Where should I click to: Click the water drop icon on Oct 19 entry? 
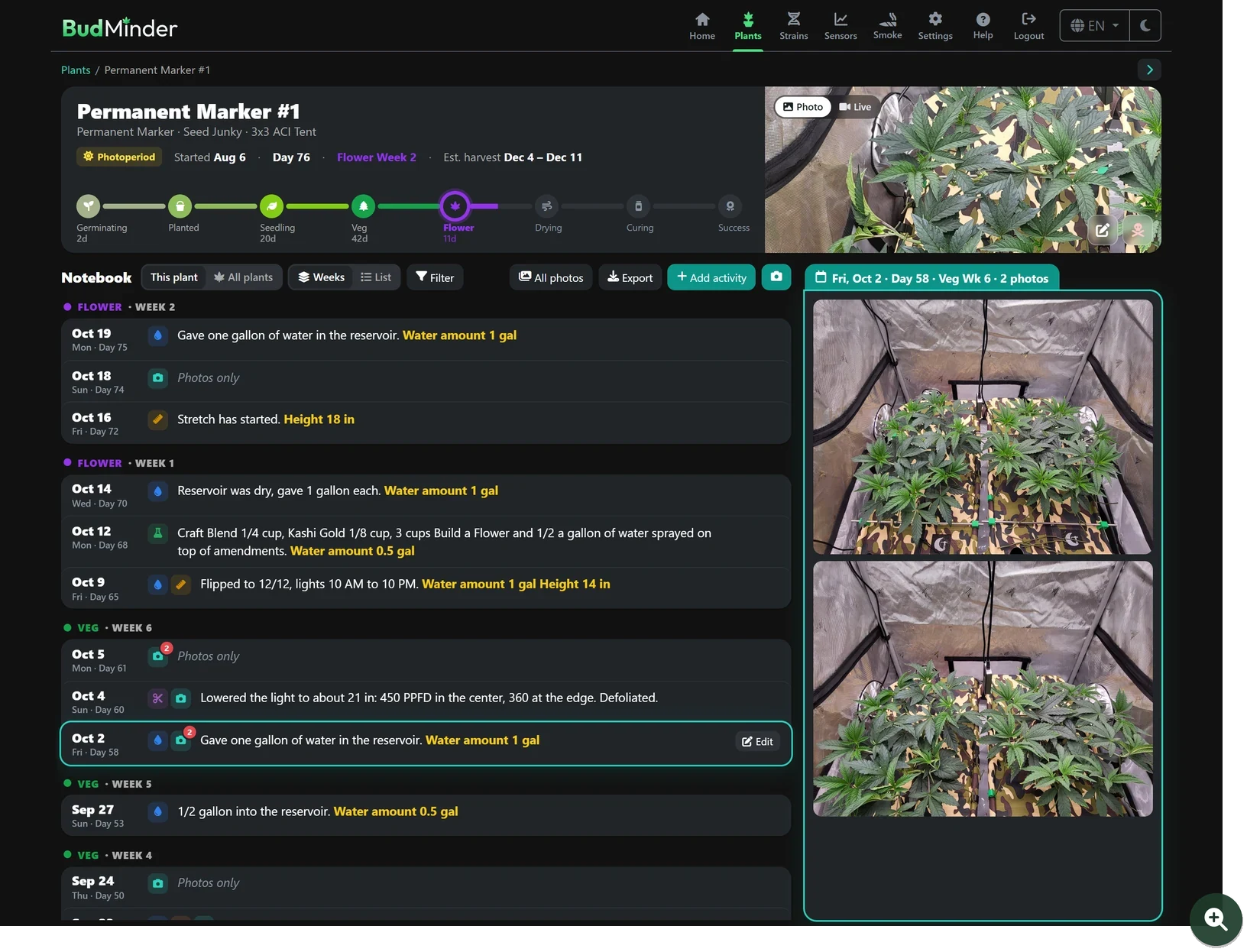pos(158,335)
